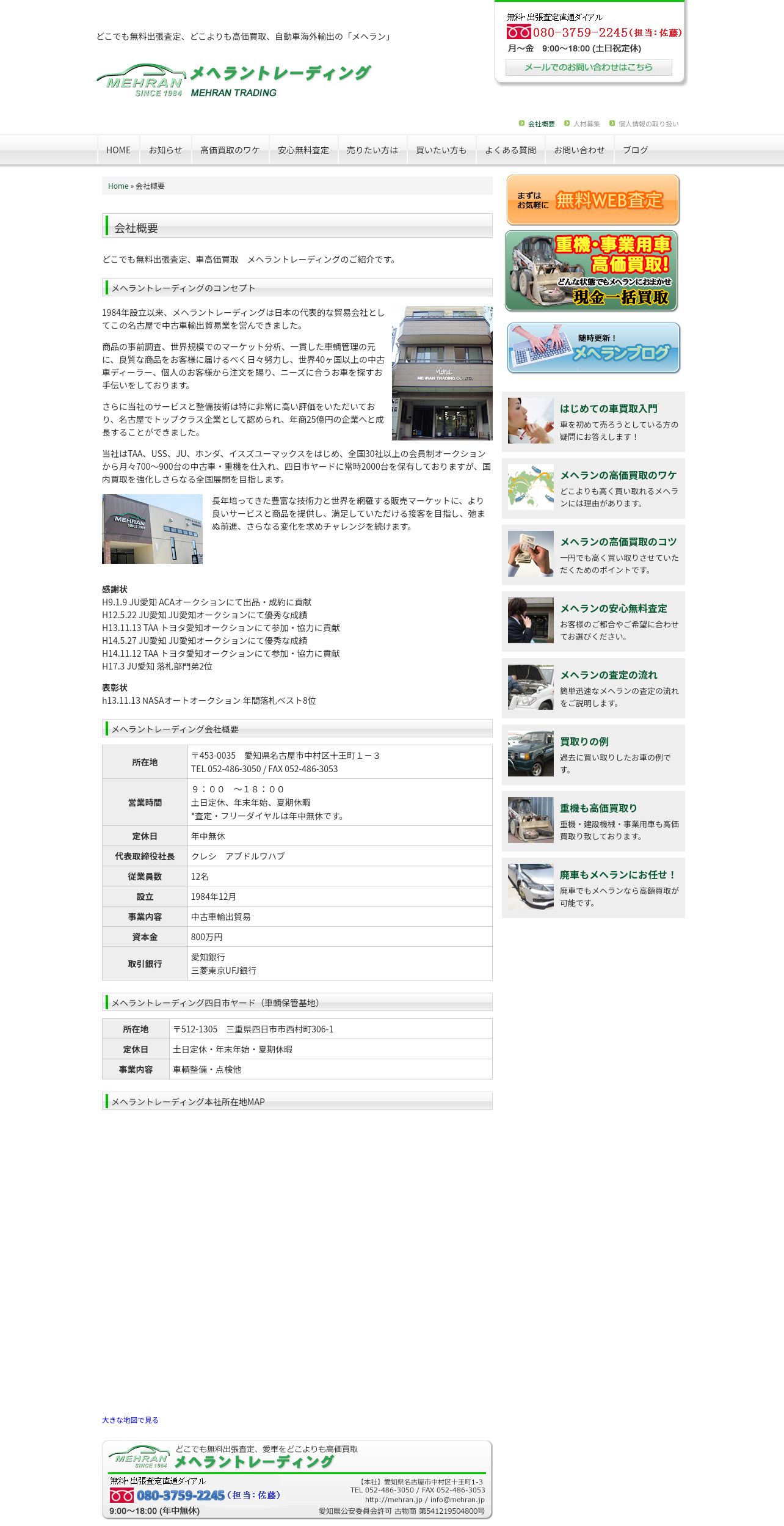Screen dimensions: 784x1526
Task: Select the 三菱東京UFJ銀行 bank entry
Action: click(223, 971)
